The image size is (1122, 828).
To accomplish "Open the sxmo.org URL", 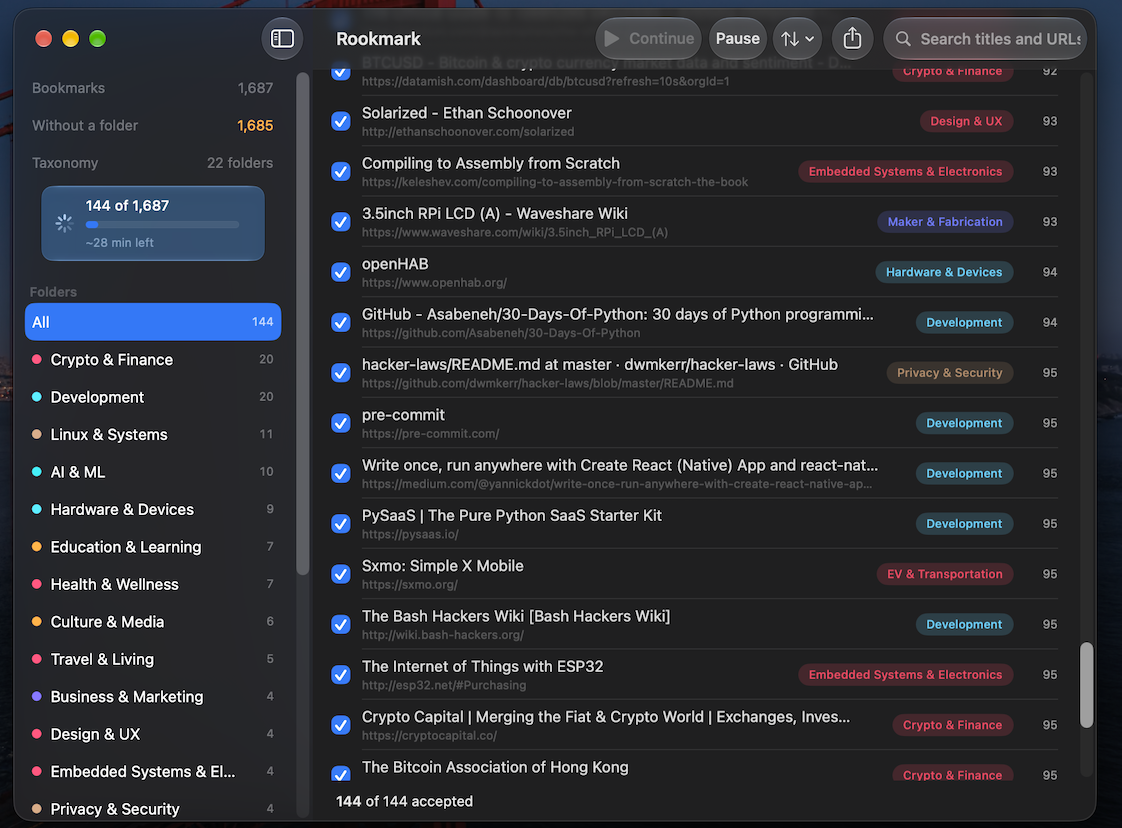I will (409, 585).
